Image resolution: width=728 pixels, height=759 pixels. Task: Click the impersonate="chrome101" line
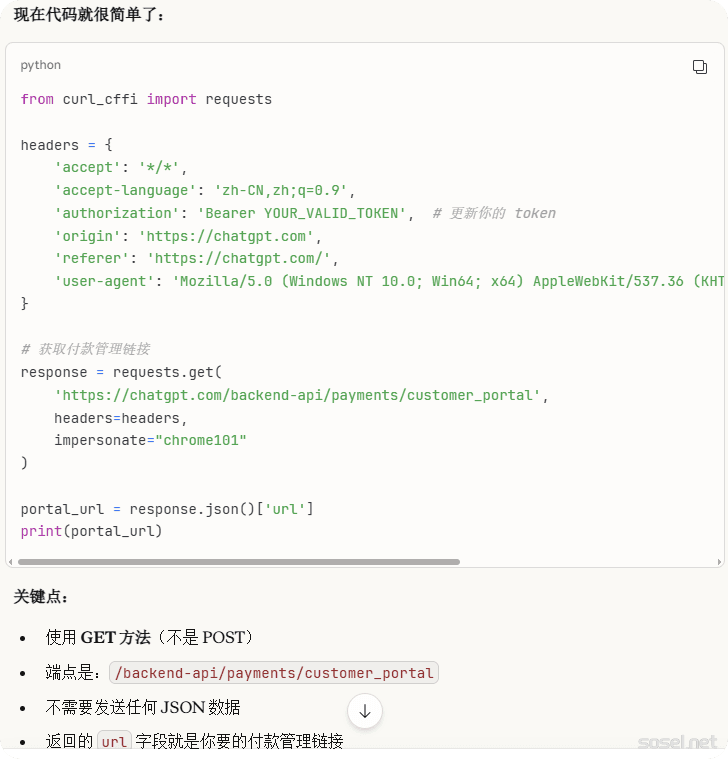150,440
